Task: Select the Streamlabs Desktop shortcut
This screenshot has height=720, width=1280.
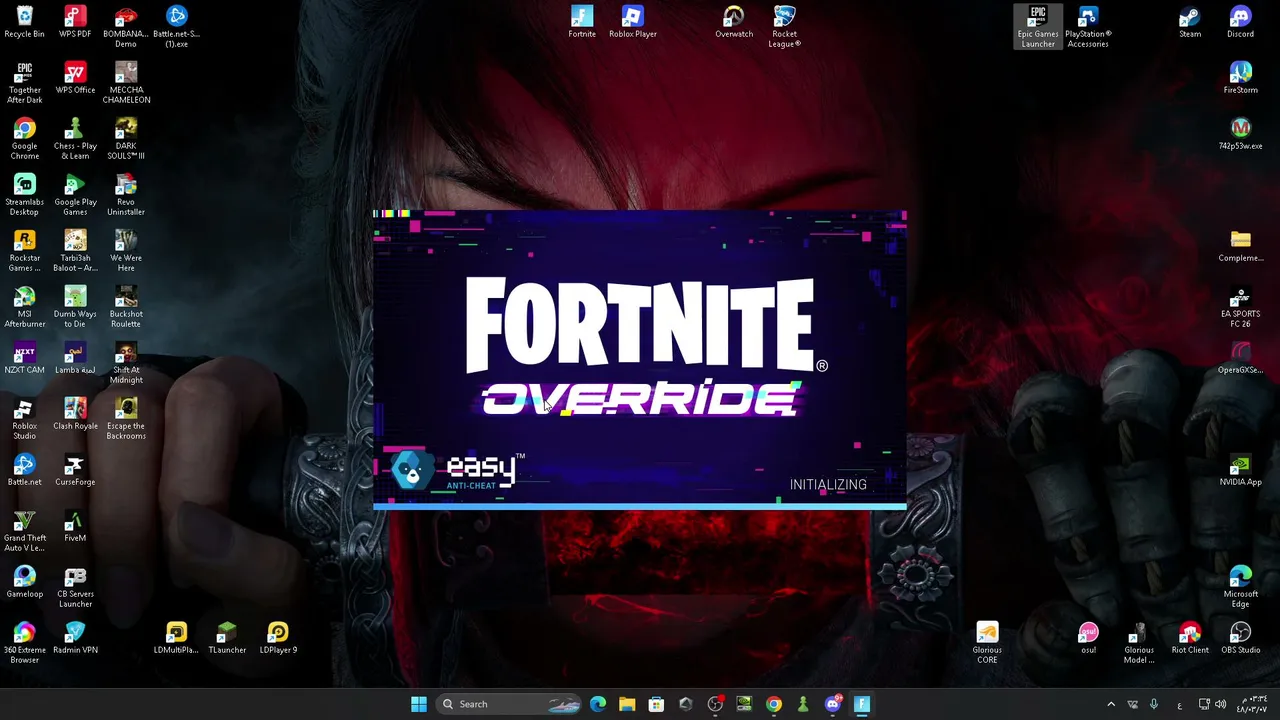Action: (x=24, y=195)
